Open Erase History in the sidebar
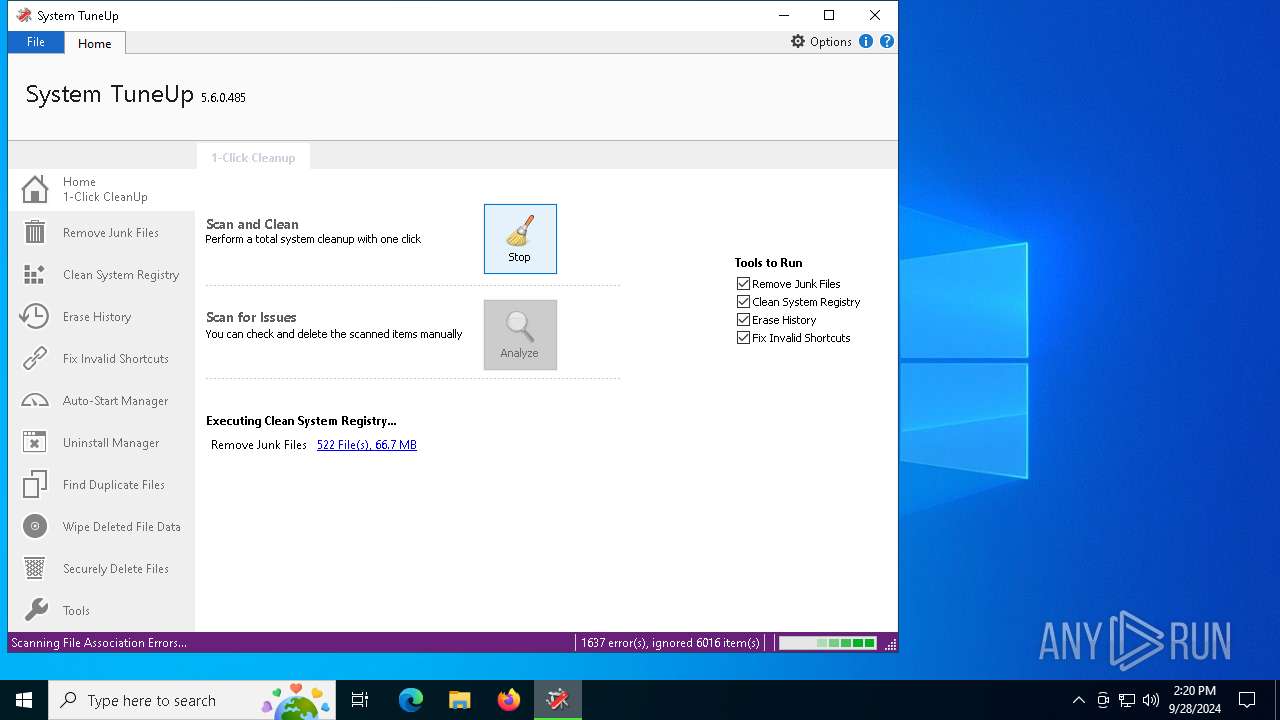1280x720 pixels. point(102,316)
